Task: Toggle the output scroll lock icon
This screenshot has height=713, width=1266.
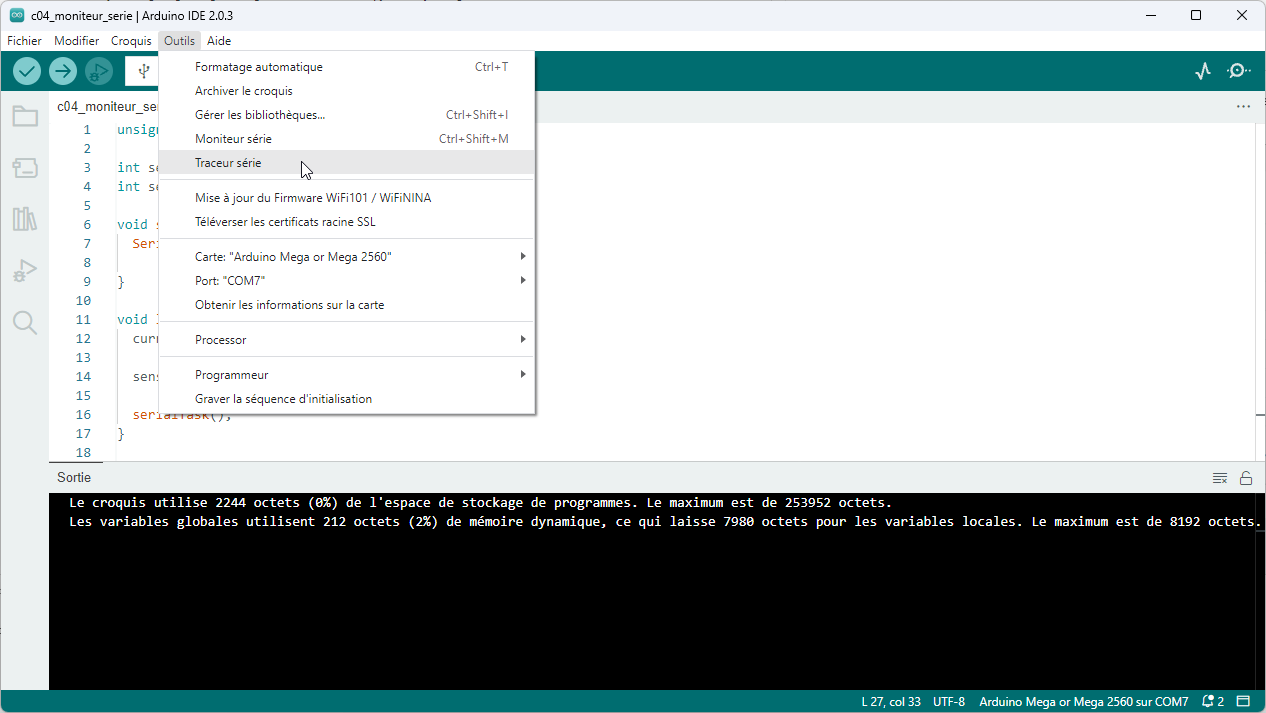Action: click(1246, 478)
